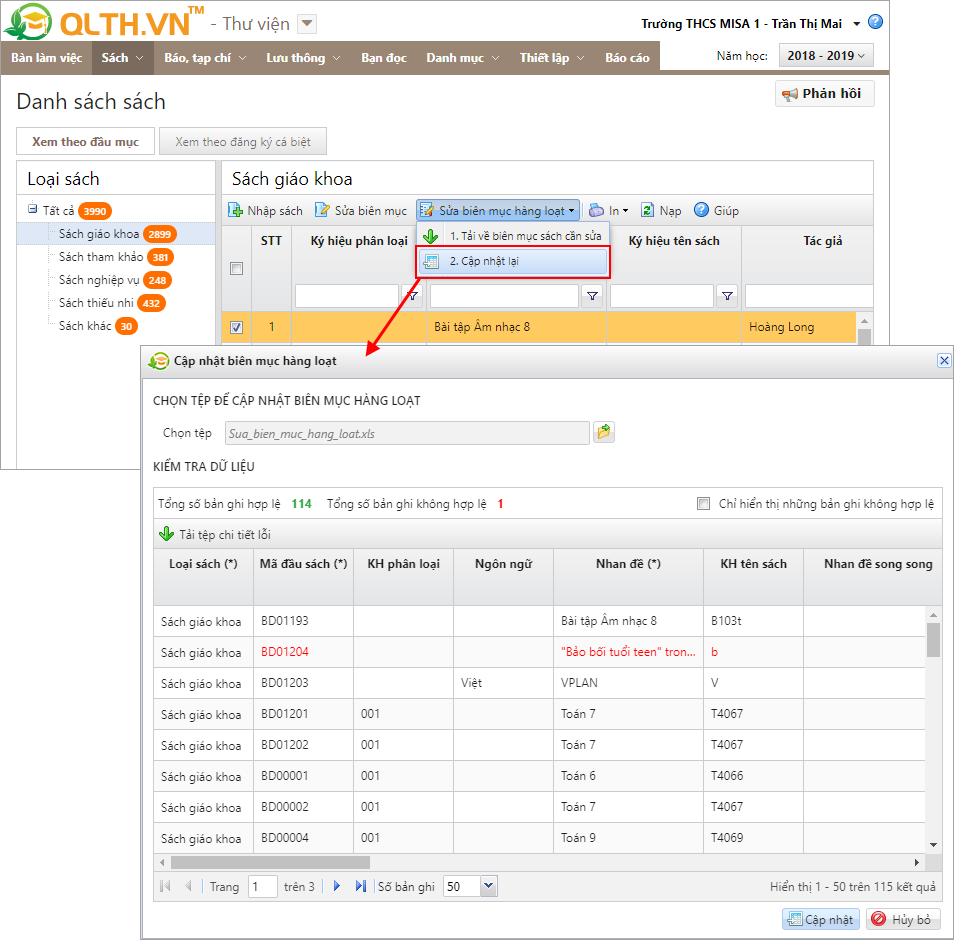The width and height of the screenshot is (957, 942).
Task: Select Sách tham khảo category
Action: click(101, 257)
